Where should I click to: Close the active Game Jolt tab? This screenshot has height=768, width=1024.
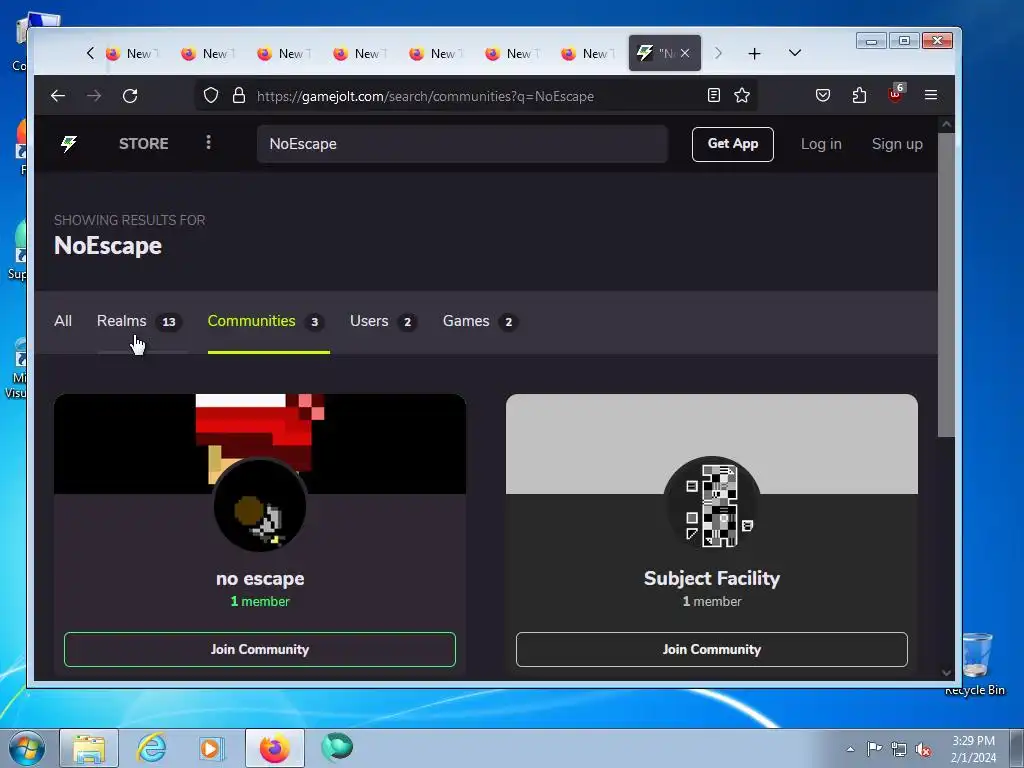pos(684,53)
